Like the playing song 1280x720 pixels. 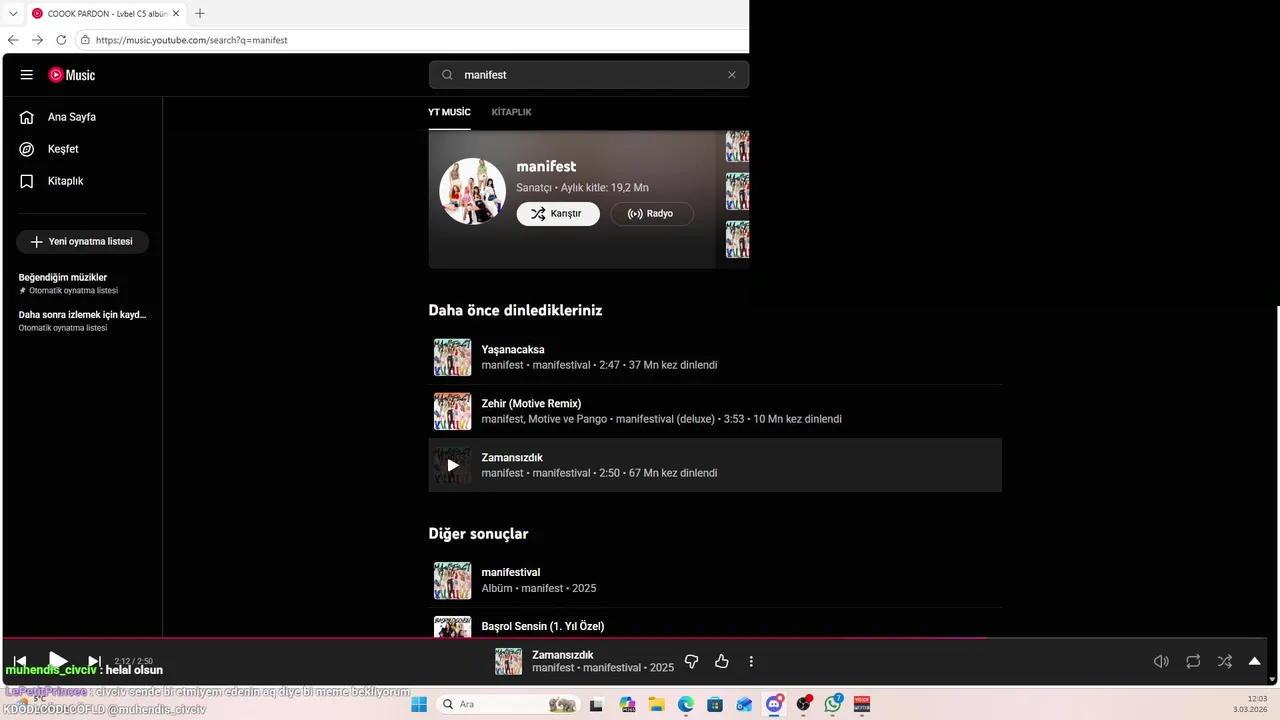coord(722,661)
